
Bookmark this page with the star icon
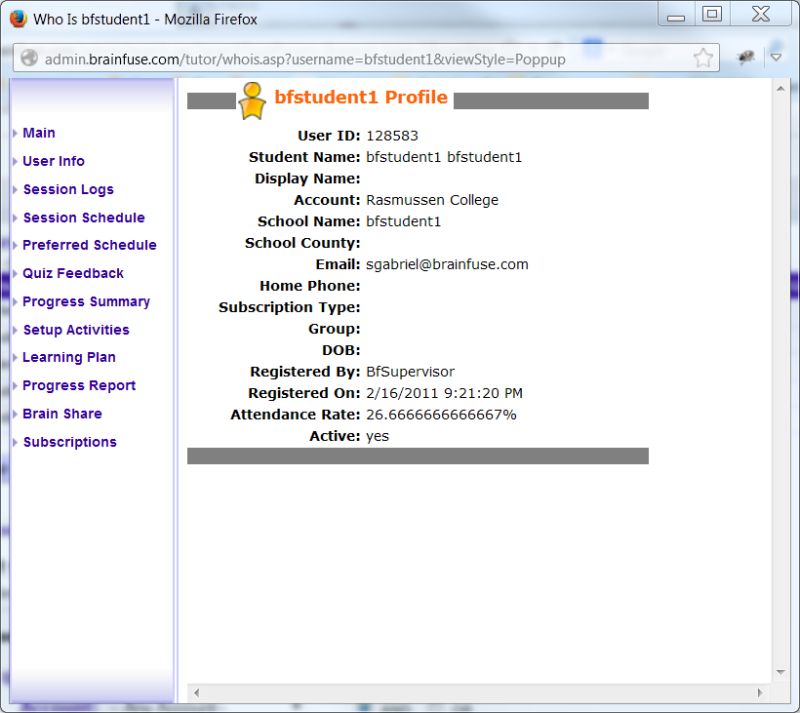point(703,58)
